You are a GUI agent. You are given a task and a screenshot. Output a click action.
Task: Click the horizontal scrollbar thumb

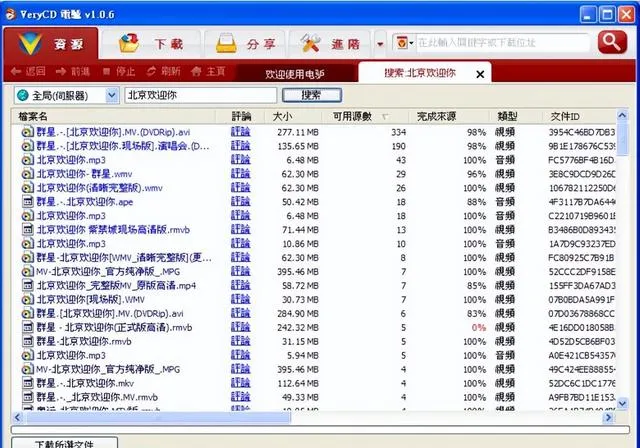pyautogui.click(x=158, y=417)
